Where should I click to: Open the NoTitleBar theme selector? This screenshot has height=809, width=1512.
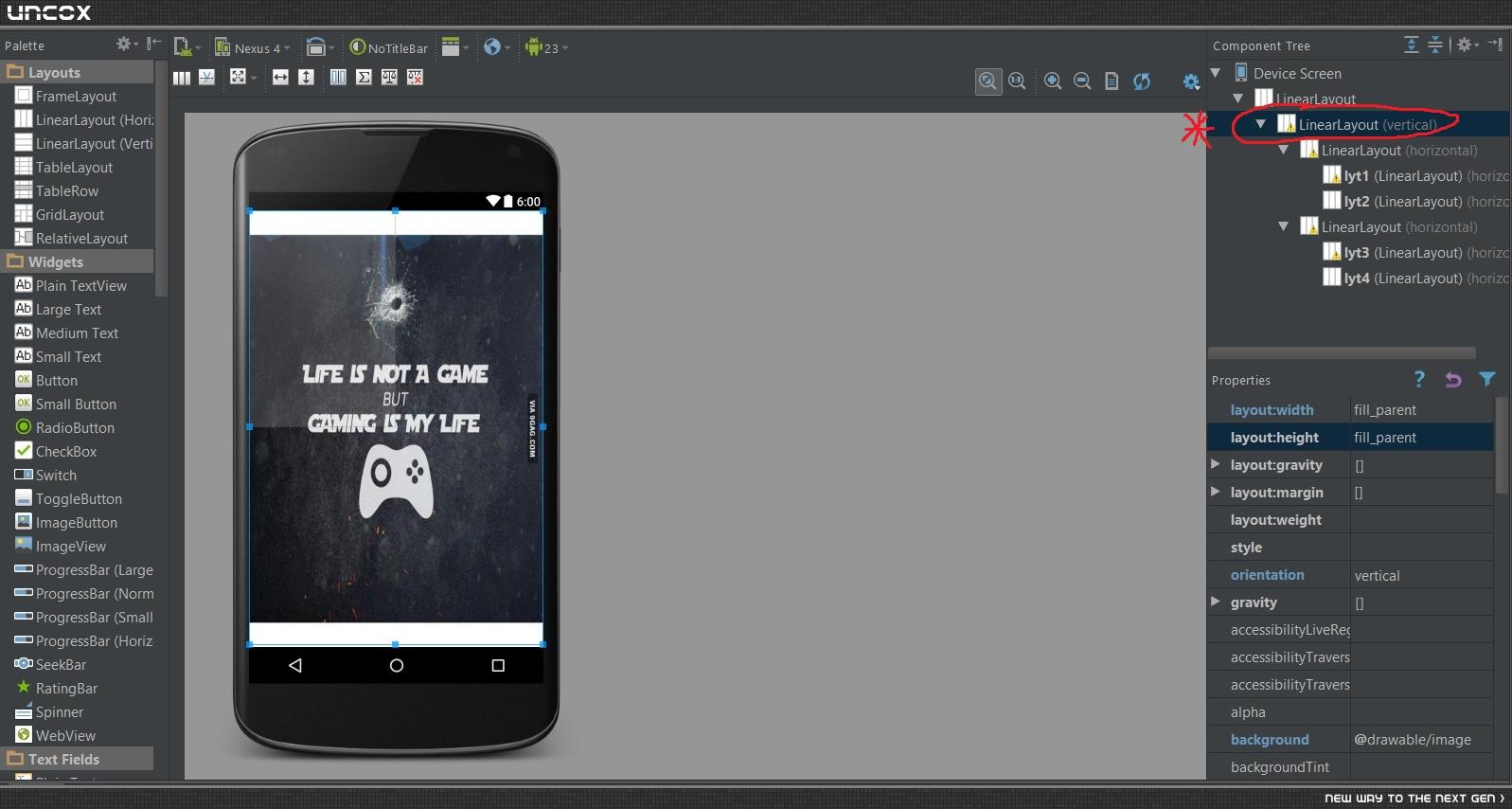tap(388, 47)
